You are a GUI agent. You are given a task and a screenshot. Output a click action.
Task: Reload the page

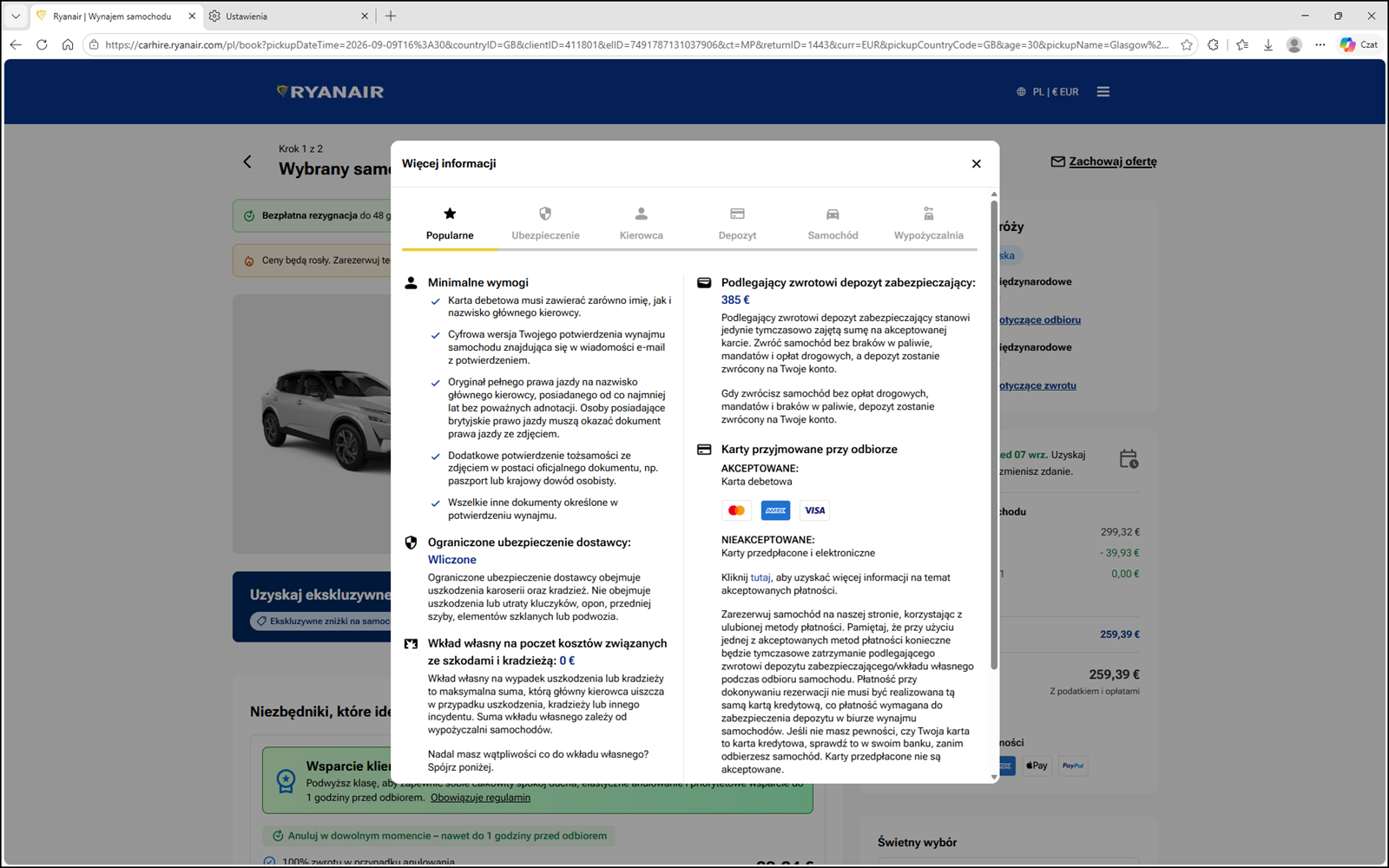pyautogui.click(x=42, y=44)
